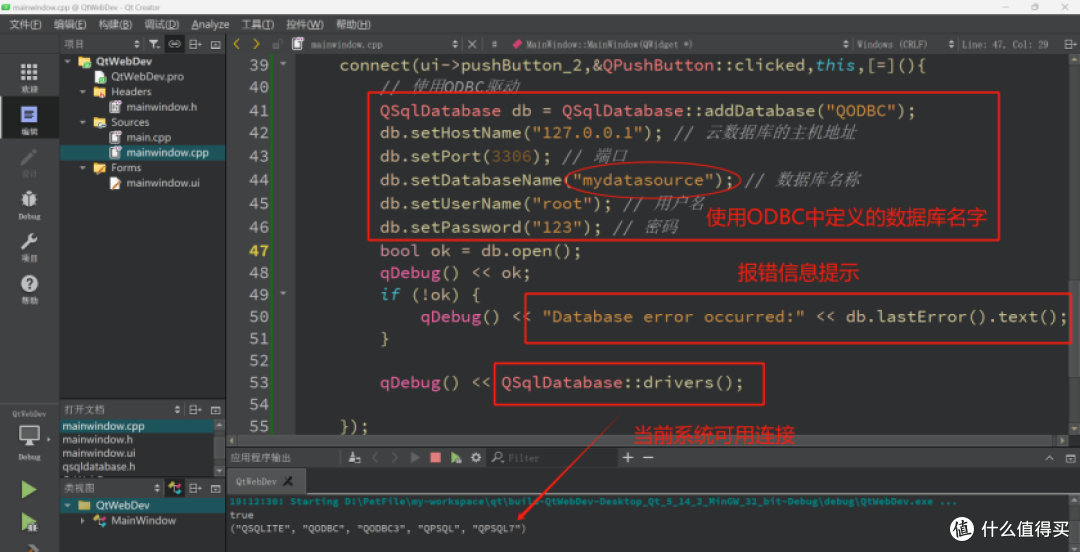The image size is (1080, 552).
Task: Open the 工具(T) Tools menu
Action: tap(258, 24)
